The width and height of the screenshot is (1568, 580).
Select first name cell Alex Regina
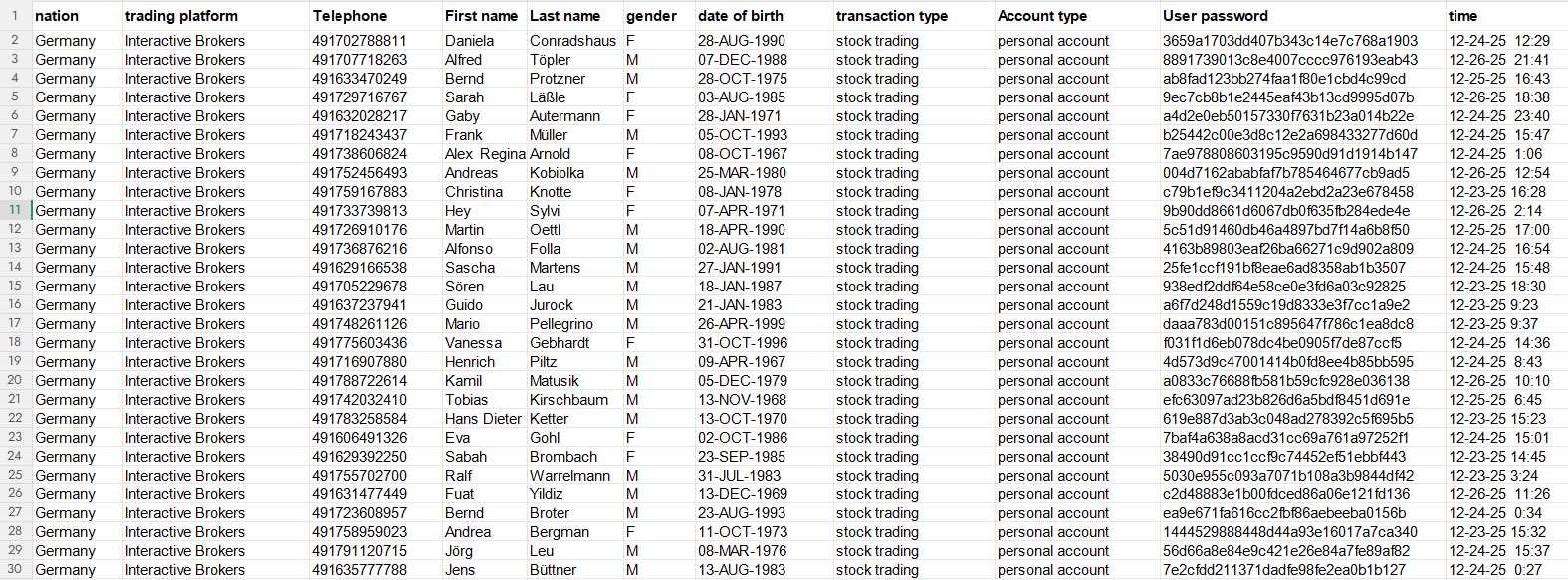click(484, 154)
